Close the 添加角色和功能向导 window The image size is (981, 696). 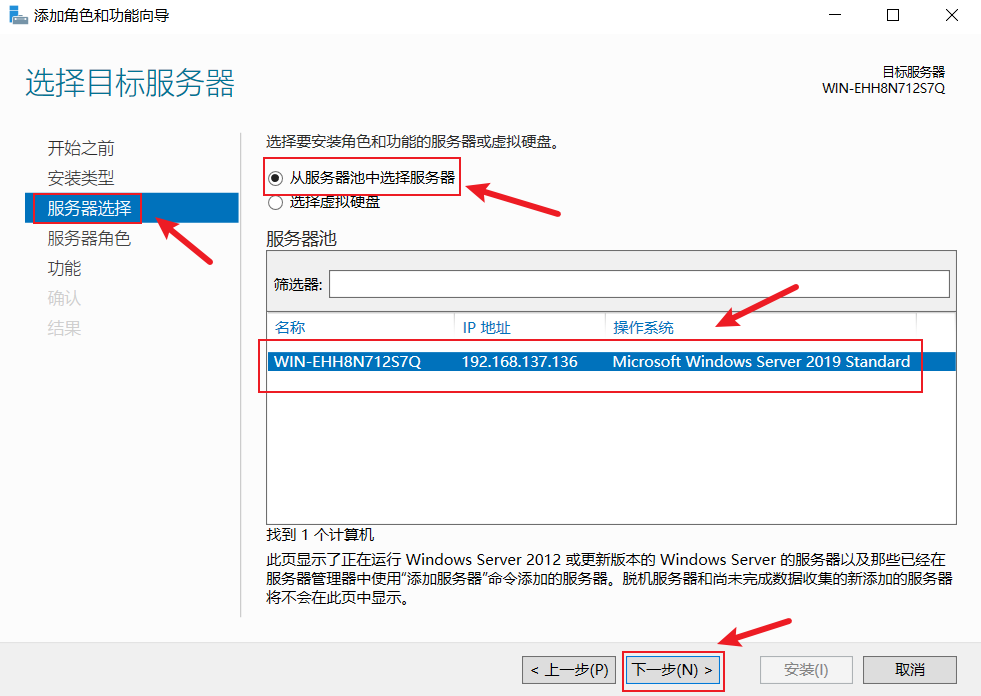[x=952, y=15]
